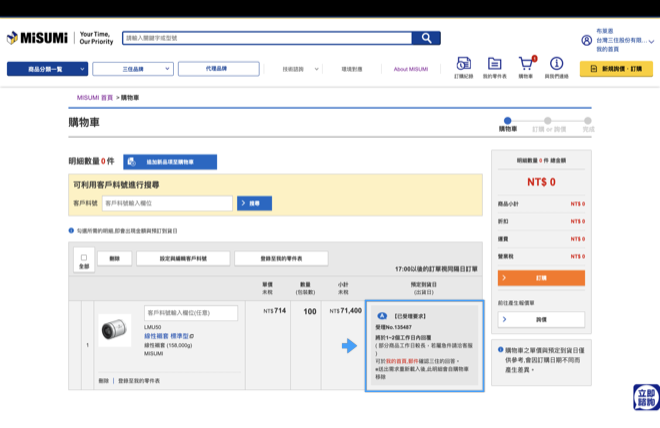Click the blue 搜尋 customer part search button
This screenshot has width=660, height=428.
point(254,203)
